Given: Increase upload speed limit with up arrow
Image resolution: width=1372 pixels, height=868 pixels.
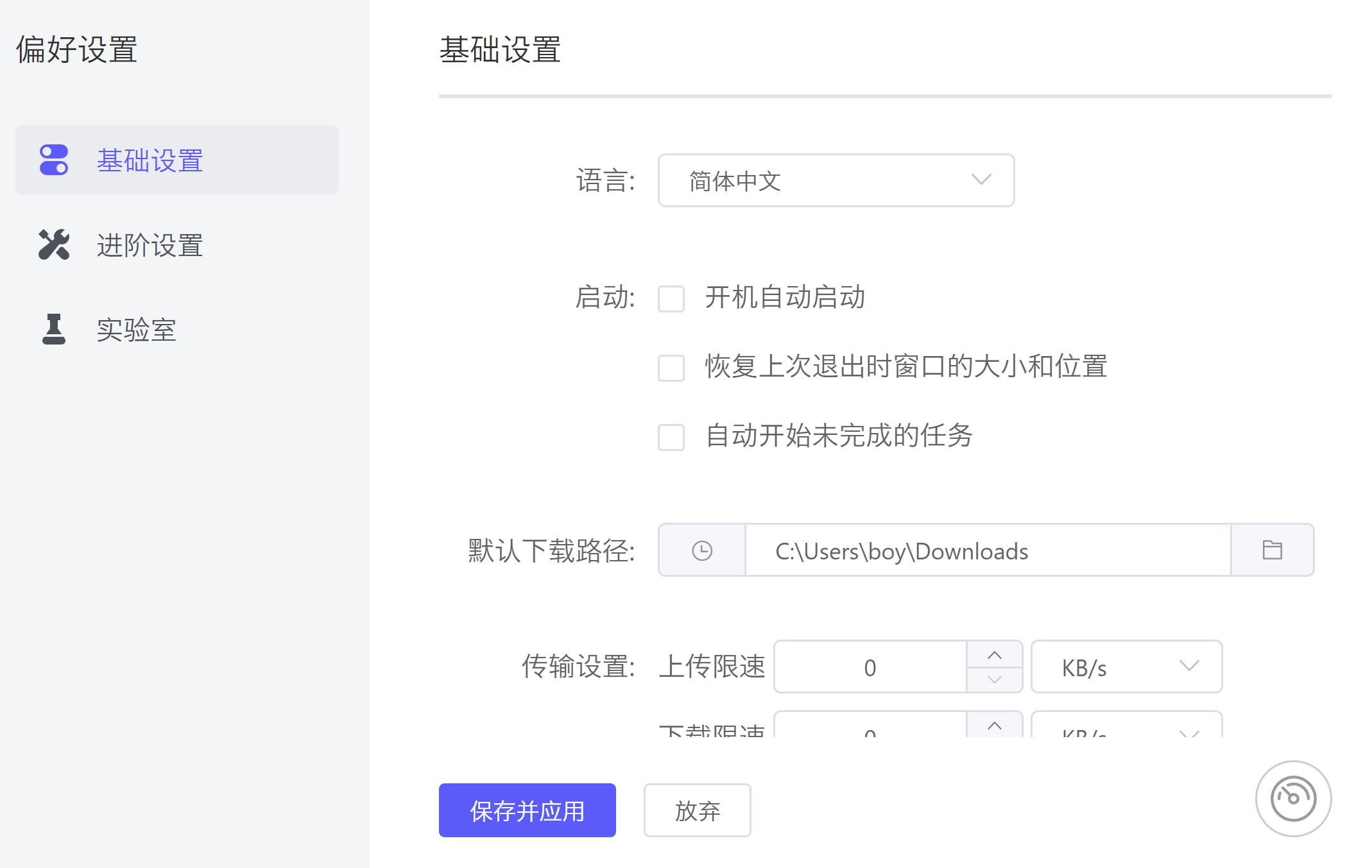Looking at the screenshot, I should click(x=994, y=655).
